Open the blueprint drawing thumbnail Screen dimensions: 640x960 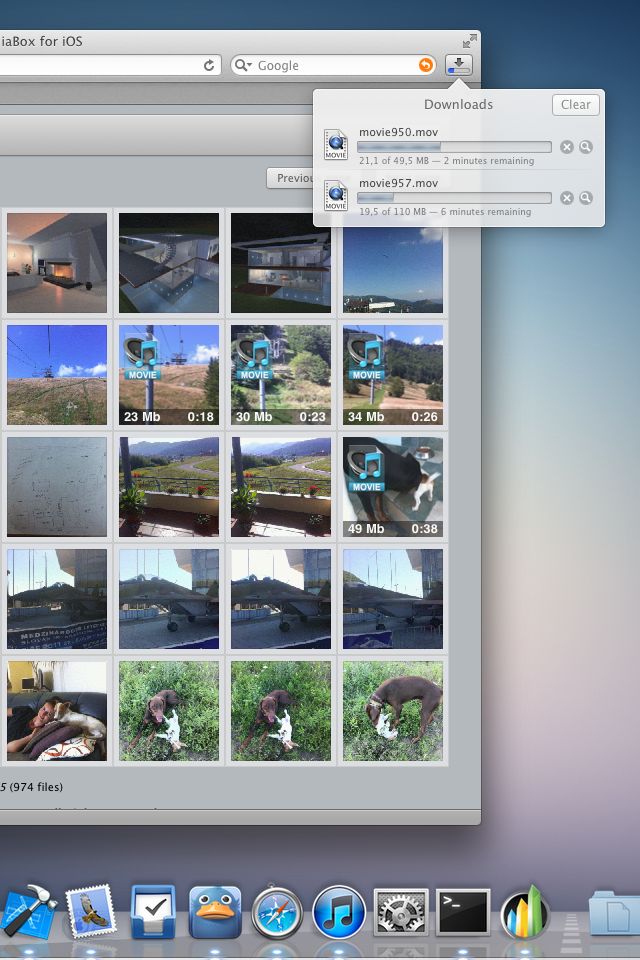[x=57, y=487]
